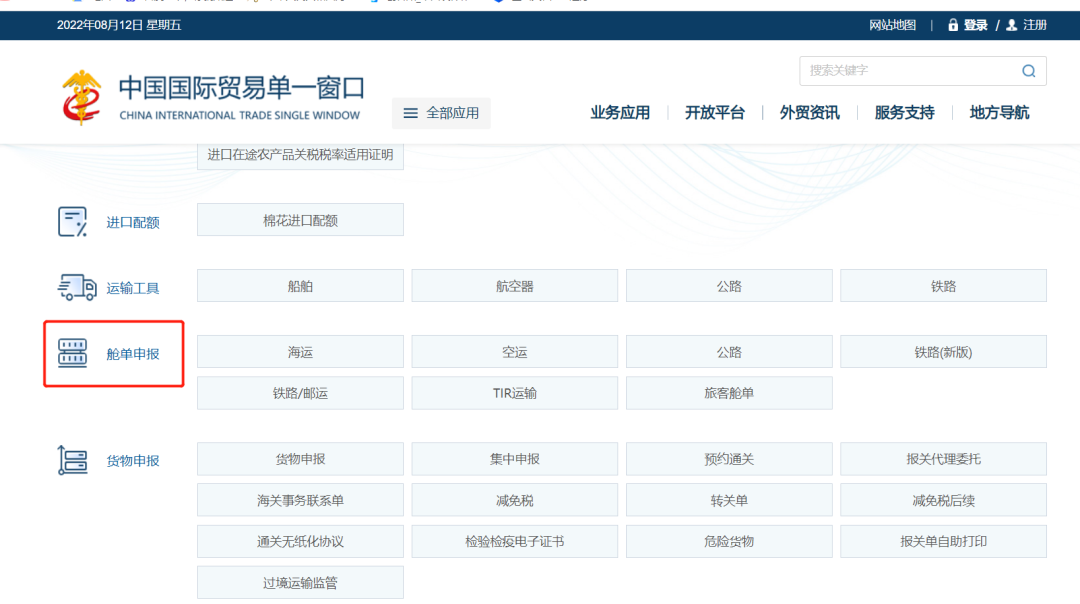Viewport: 1080px width, 604px height.
Task: Click the manifest declaration category icon
Action: click(x=72, y=353)
